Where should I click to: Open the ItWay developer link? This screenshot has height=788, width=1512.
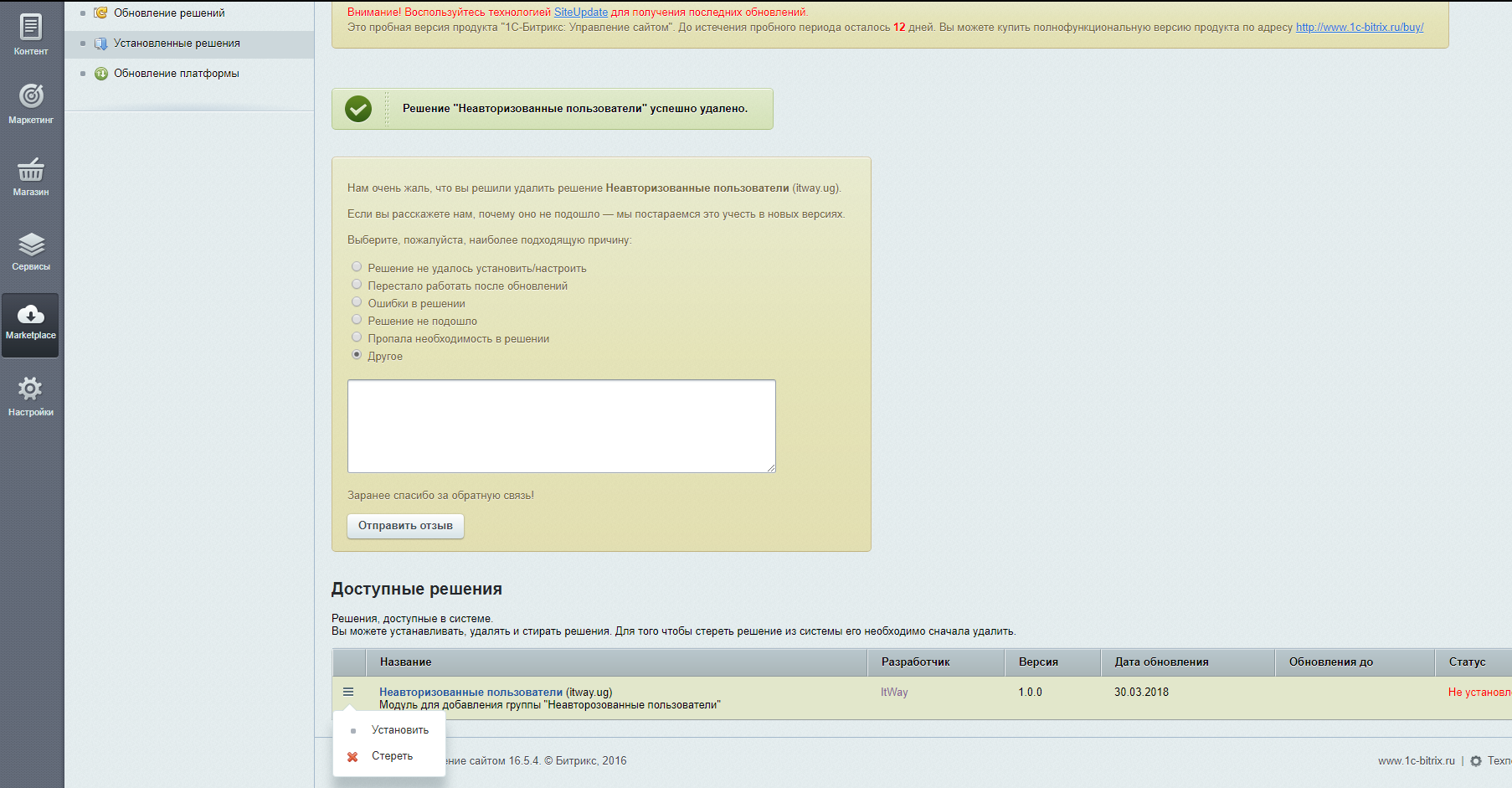pyautogui.click(x=894, y=693)
